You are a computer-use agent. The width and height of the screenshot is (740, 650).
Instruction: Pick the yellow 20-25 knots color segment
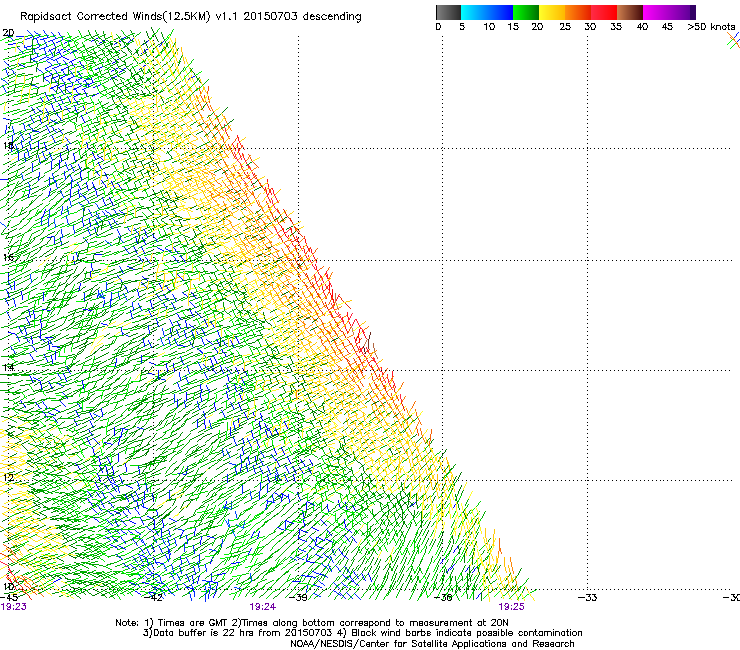(552, 12)
